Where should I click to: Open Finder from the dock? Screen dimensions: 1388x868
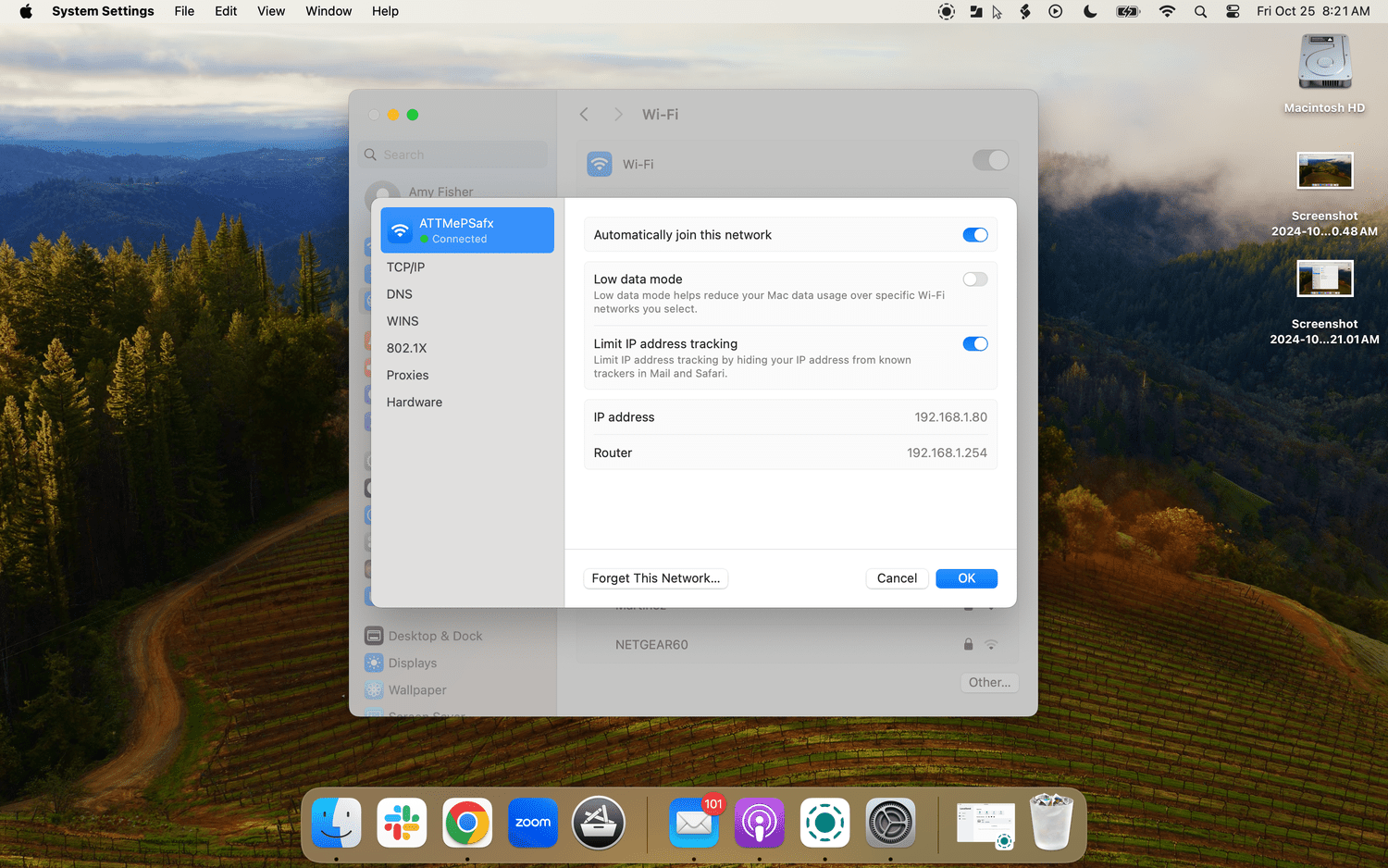click(x=336, y=823)
